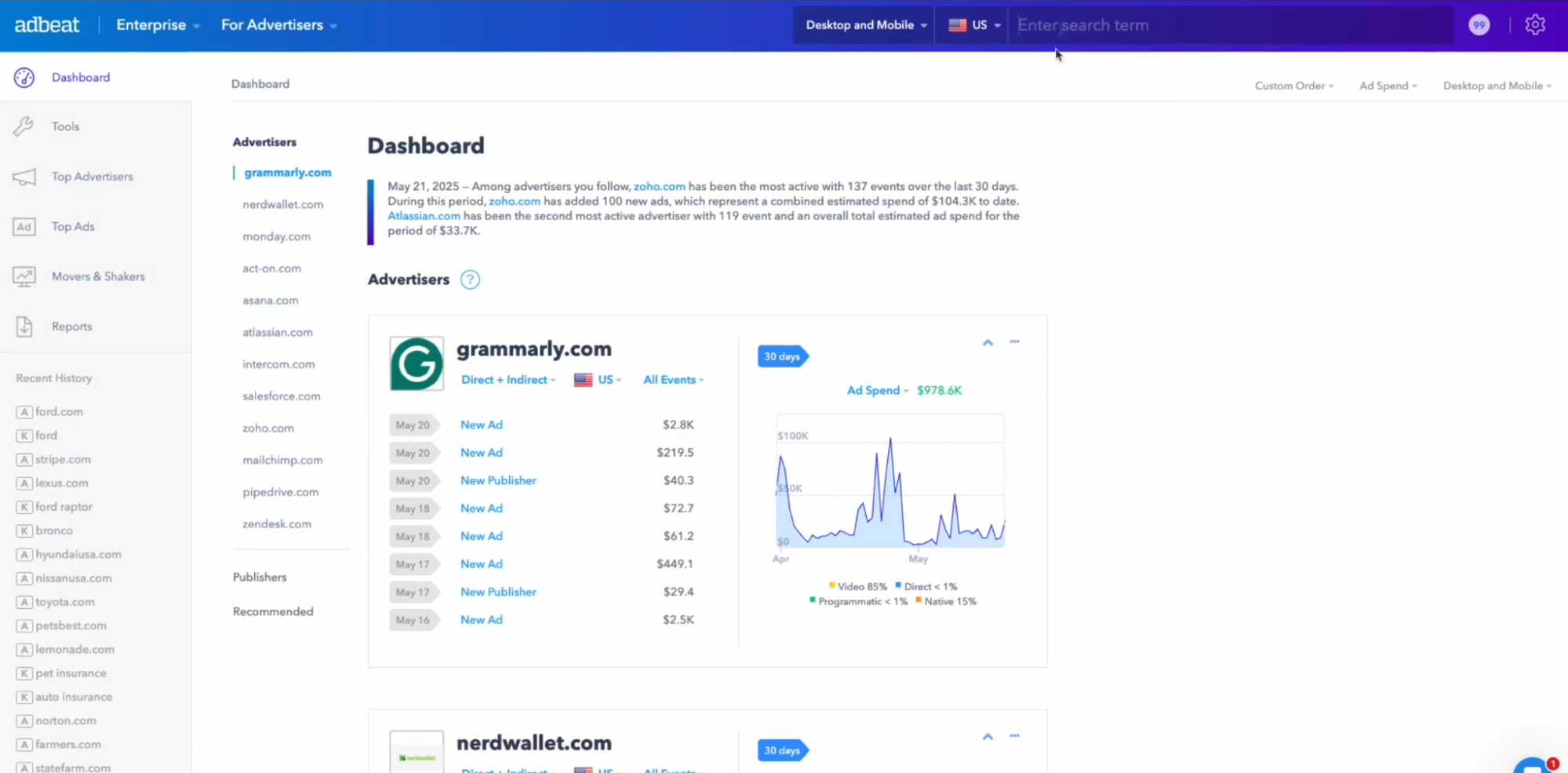Open grammarly card US country dropdown
The width and height of the screenshot is (1568, 773).
click(598, 380)
